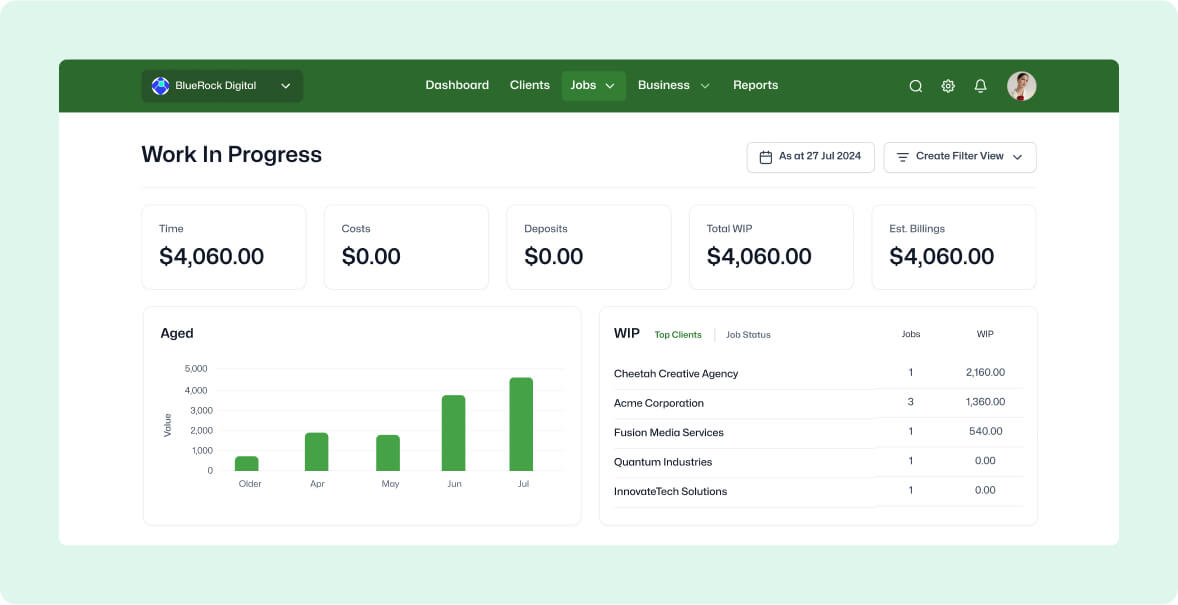The image size is (1178, 605).
Task: Click the BlueRock Digital logo icon
Action: 160,86
